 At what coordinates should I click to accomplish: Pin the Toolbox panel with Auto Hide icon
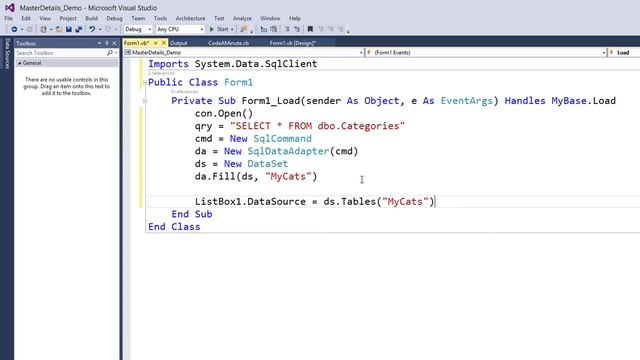107,43
